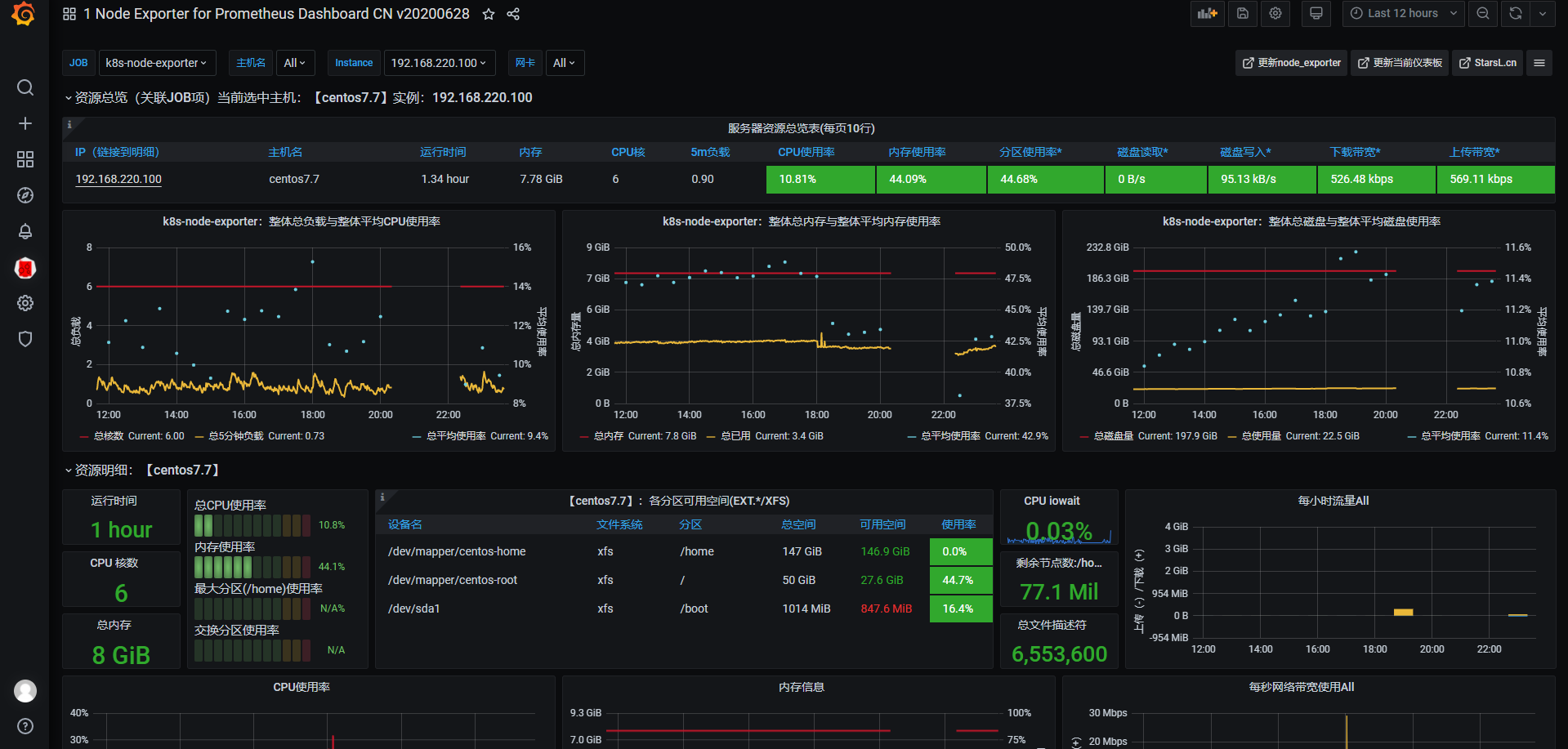
Task: Open dashboard settings gear
Action: tap(1275, 14)
